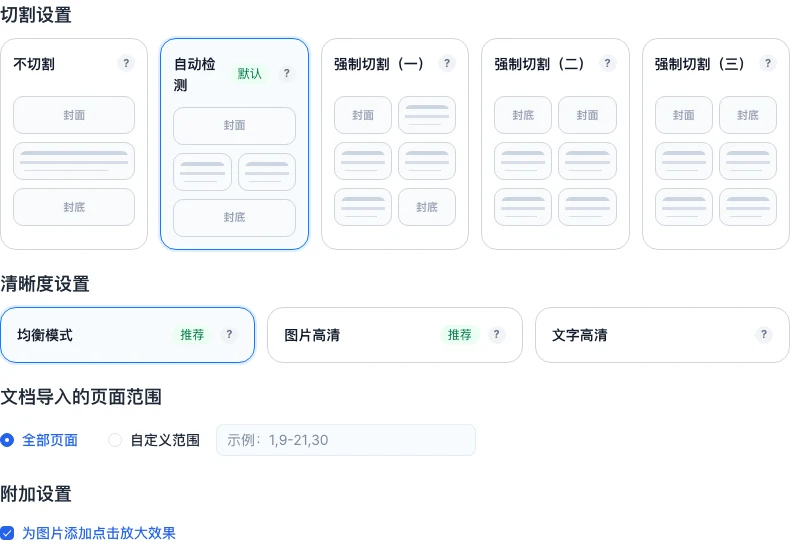Click the 默认 badge on 自动检测
This screenshot has height=549, width=790.
coord(250,74)
